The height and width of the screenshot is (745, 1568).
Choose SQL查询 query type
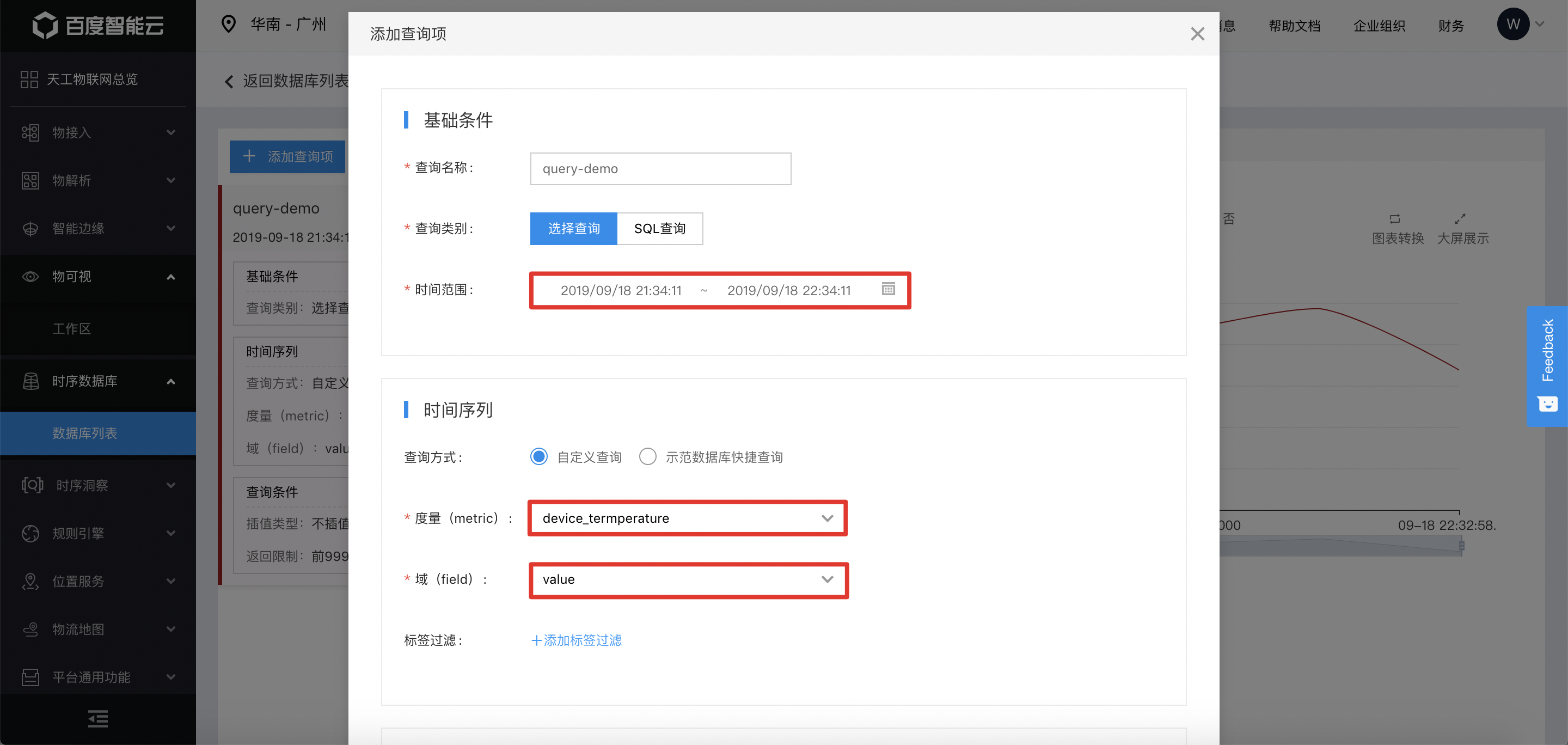coord(660,228)
